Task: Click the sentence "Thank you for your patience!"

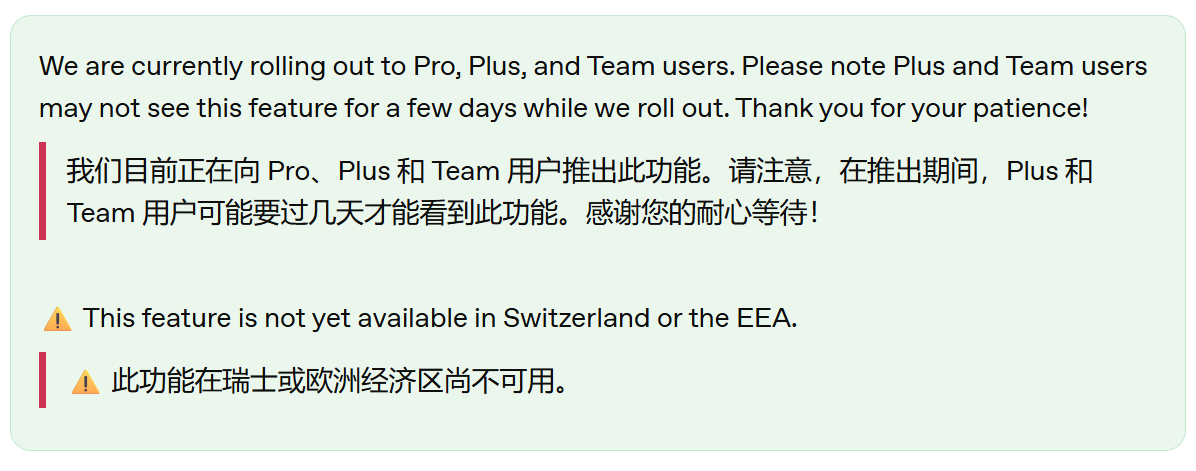Action: pos(913,108)
